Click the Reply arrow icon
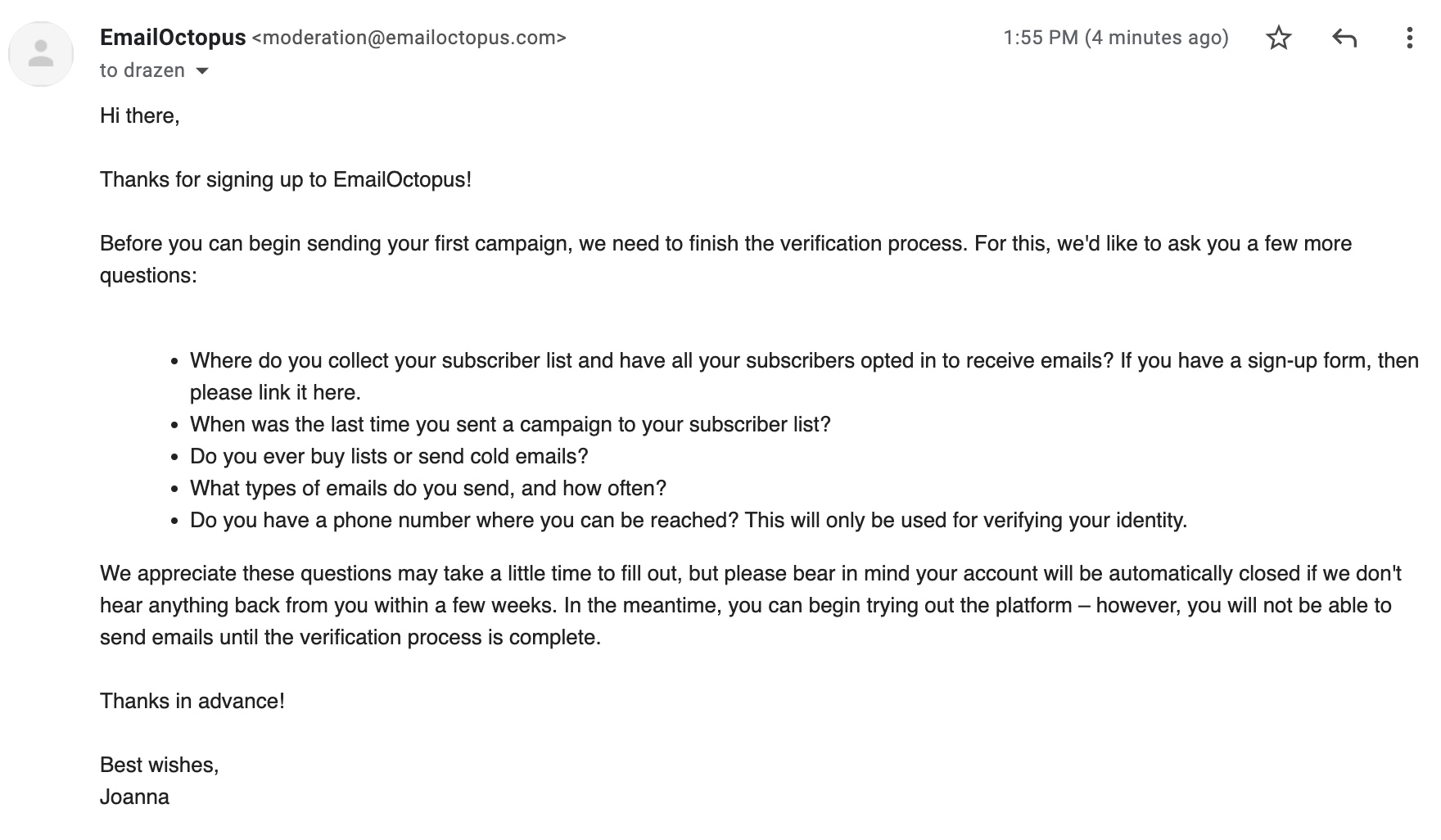Screen dimensions: 1441x840 coord(1344,38)
